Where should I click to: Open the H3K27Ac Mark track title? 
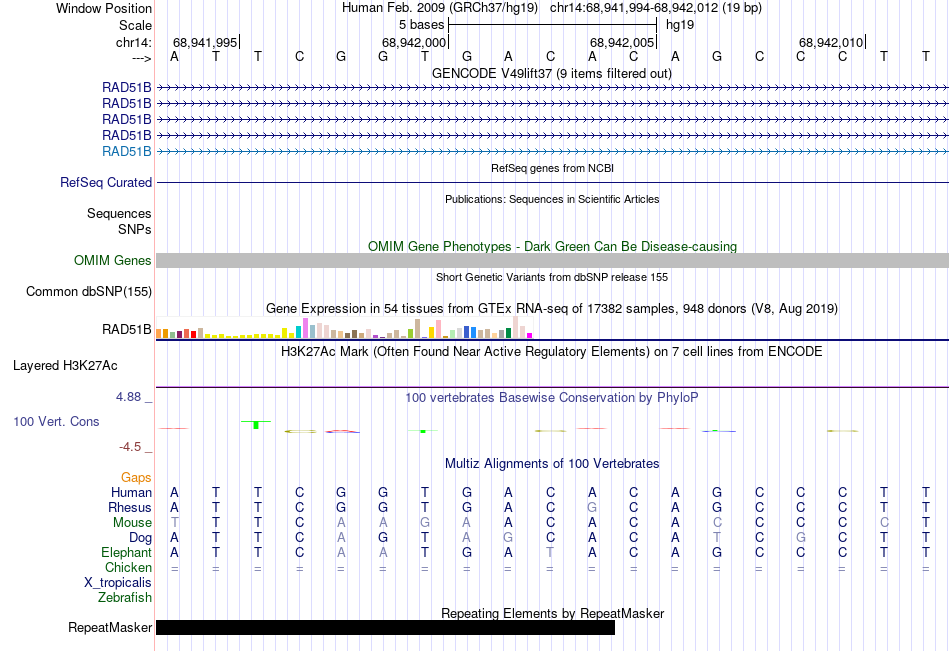[x=552, y=352]
